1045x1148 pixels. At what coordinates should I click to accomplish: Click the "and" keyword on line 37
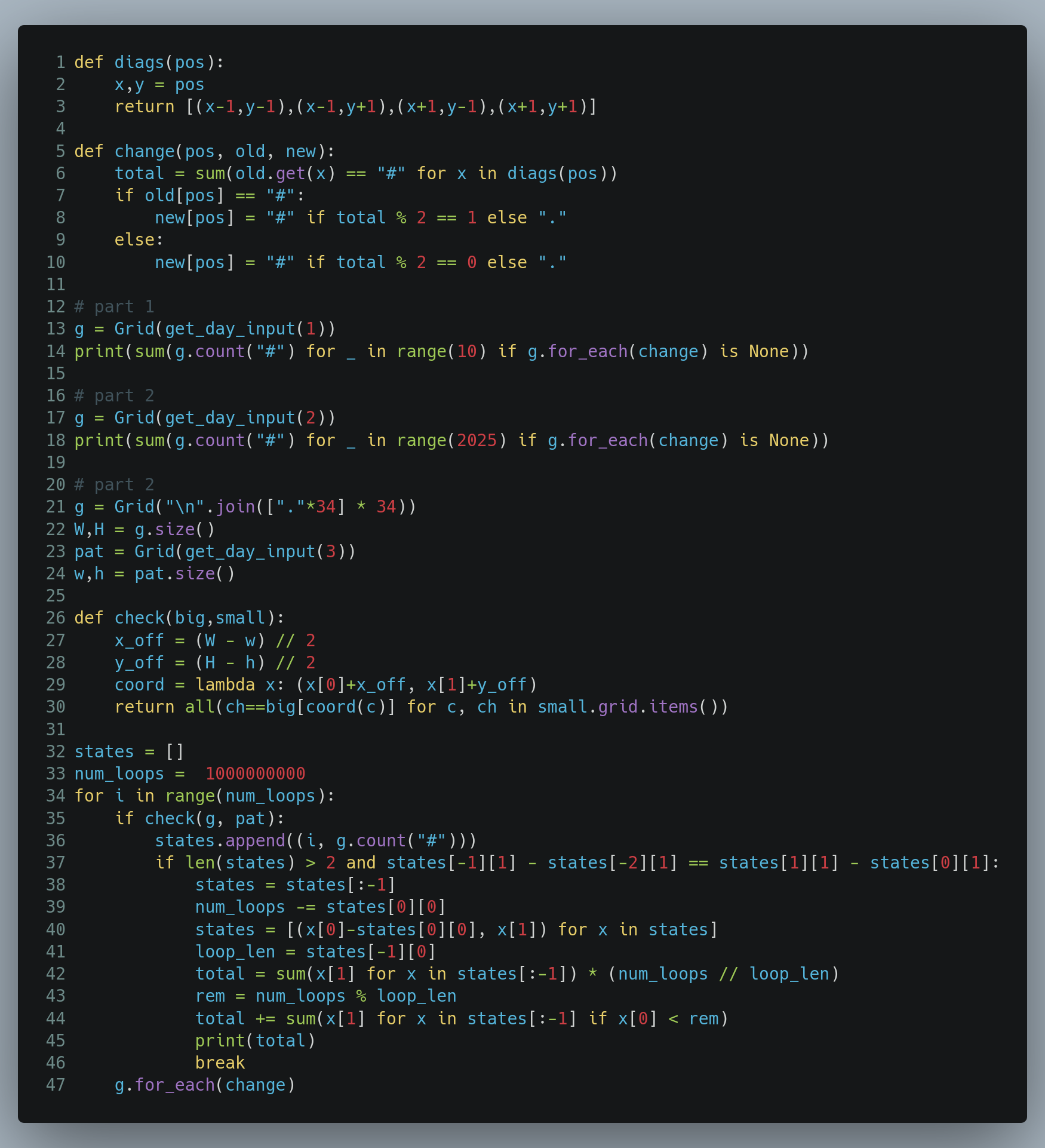point(361,863)
